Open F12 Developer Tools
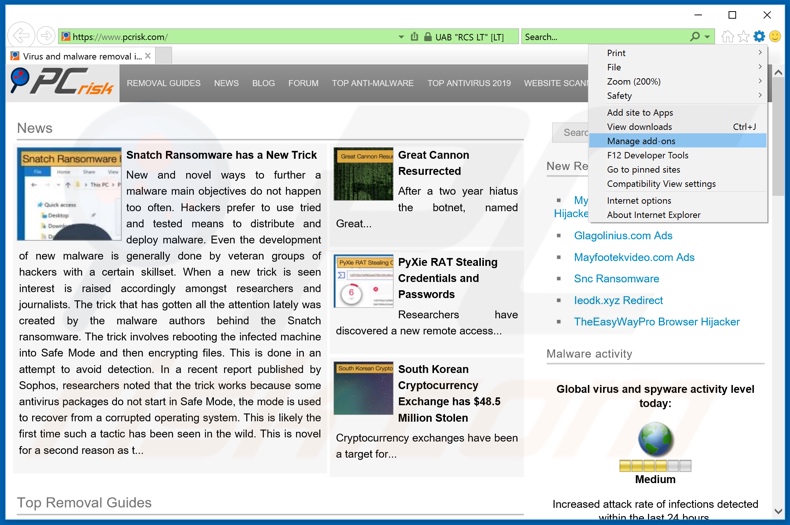 point(678,155)
